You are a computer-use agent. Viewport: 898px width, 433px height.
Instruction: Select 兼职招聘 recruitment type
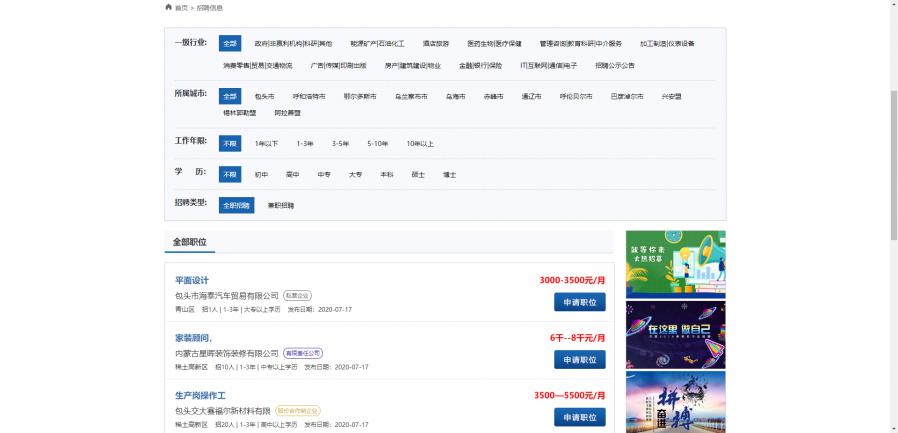281,205
